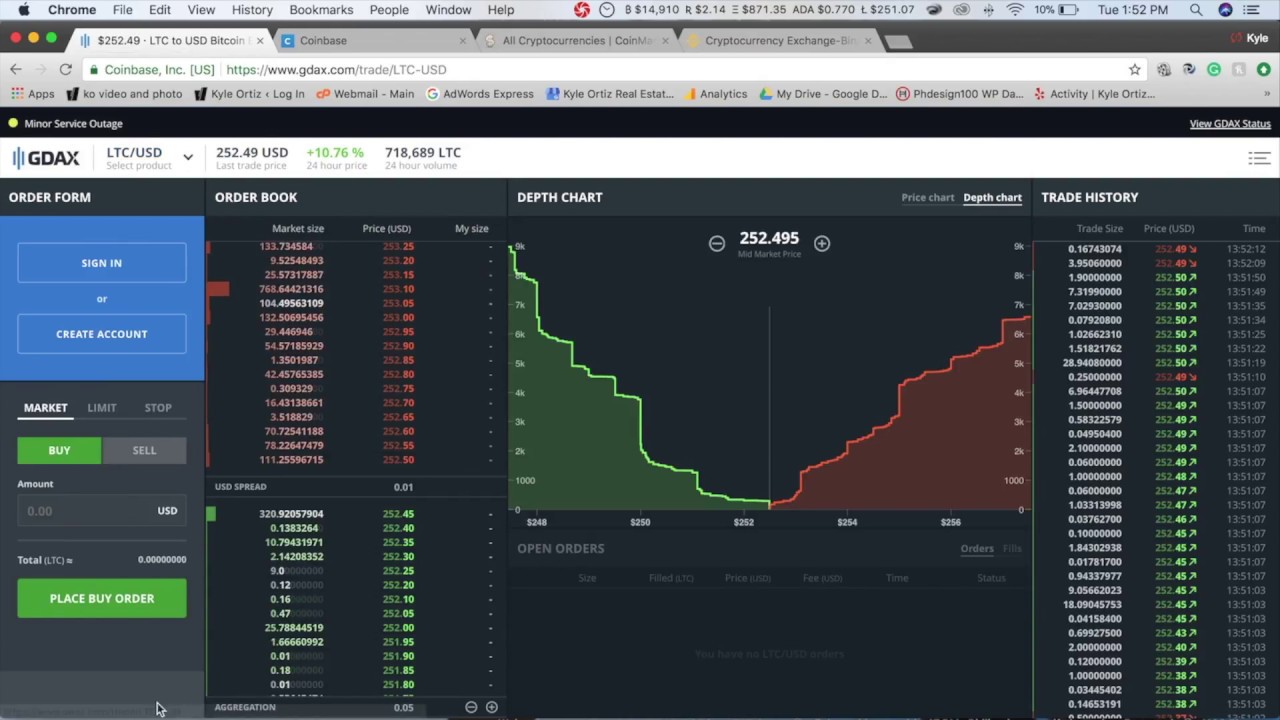
Task: Select the MARKET order tab
Action: (45, 408)
